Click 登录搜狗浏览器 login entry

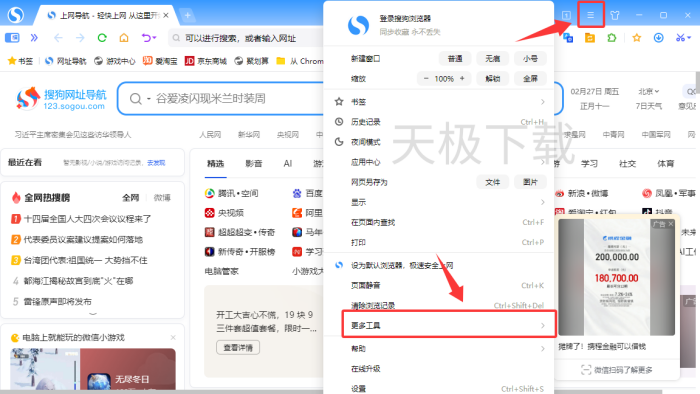404,18
